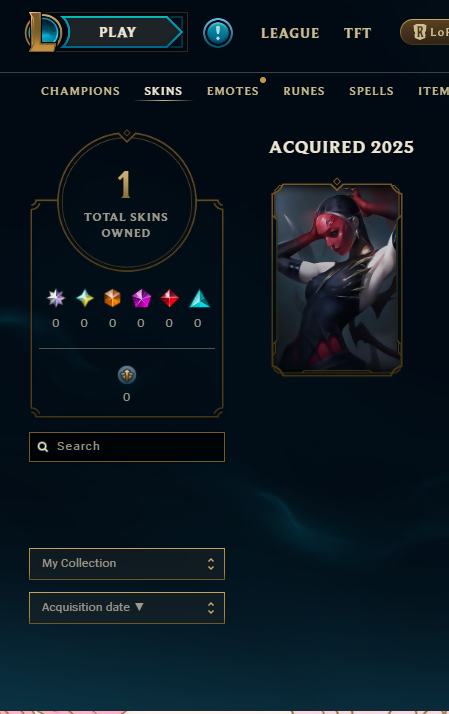Select the magenta Epic gem icon
The height and width of the screenshot is (714, 449).
coord(141,298)
